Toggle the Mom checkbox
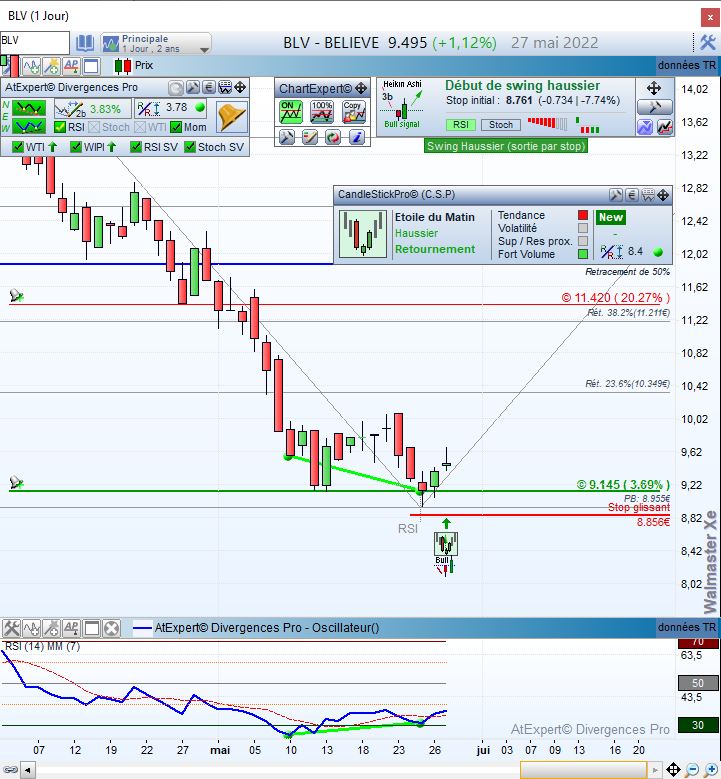 pyautogui.click(x=176, y=127)
